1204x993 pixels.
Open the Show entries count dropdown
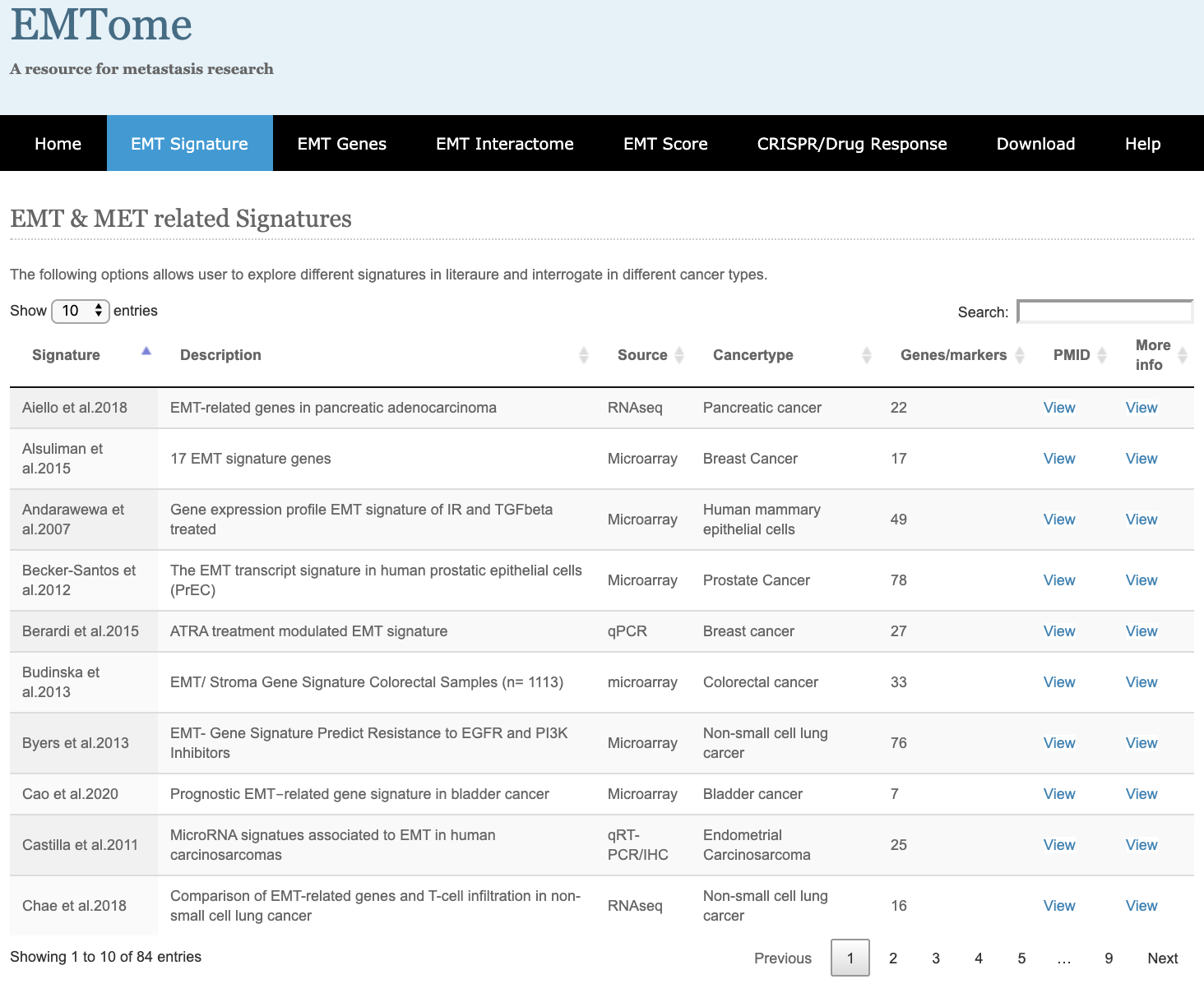tap(81, 311)
